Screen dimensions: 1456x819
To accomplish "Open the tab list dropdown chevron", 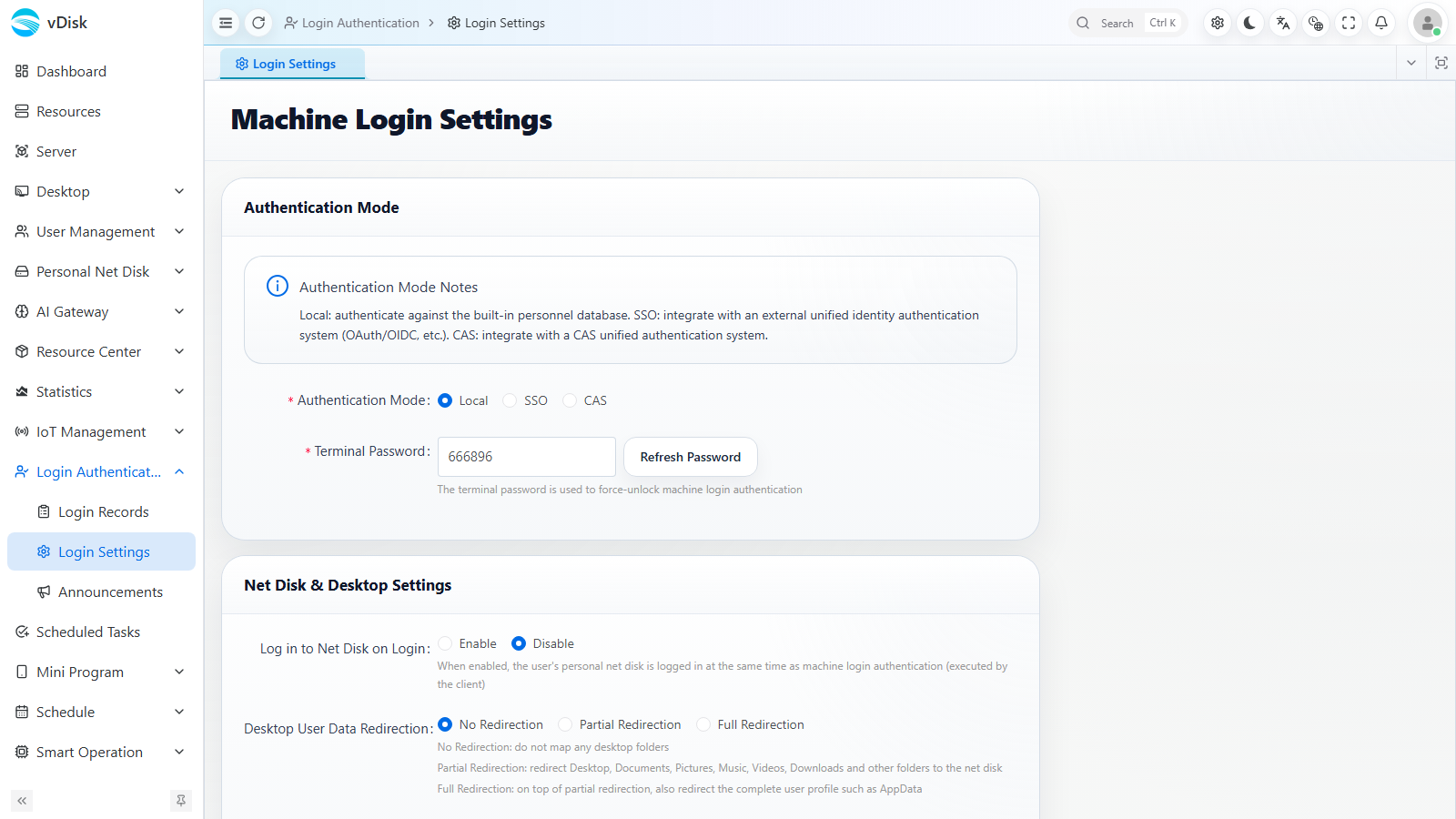I will [x=1411, y=63].
